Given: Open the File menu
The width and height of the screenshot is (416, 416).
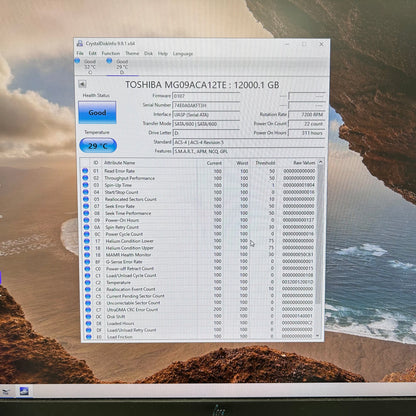Looking at the screenshot, I should click(x=80, y=53).
